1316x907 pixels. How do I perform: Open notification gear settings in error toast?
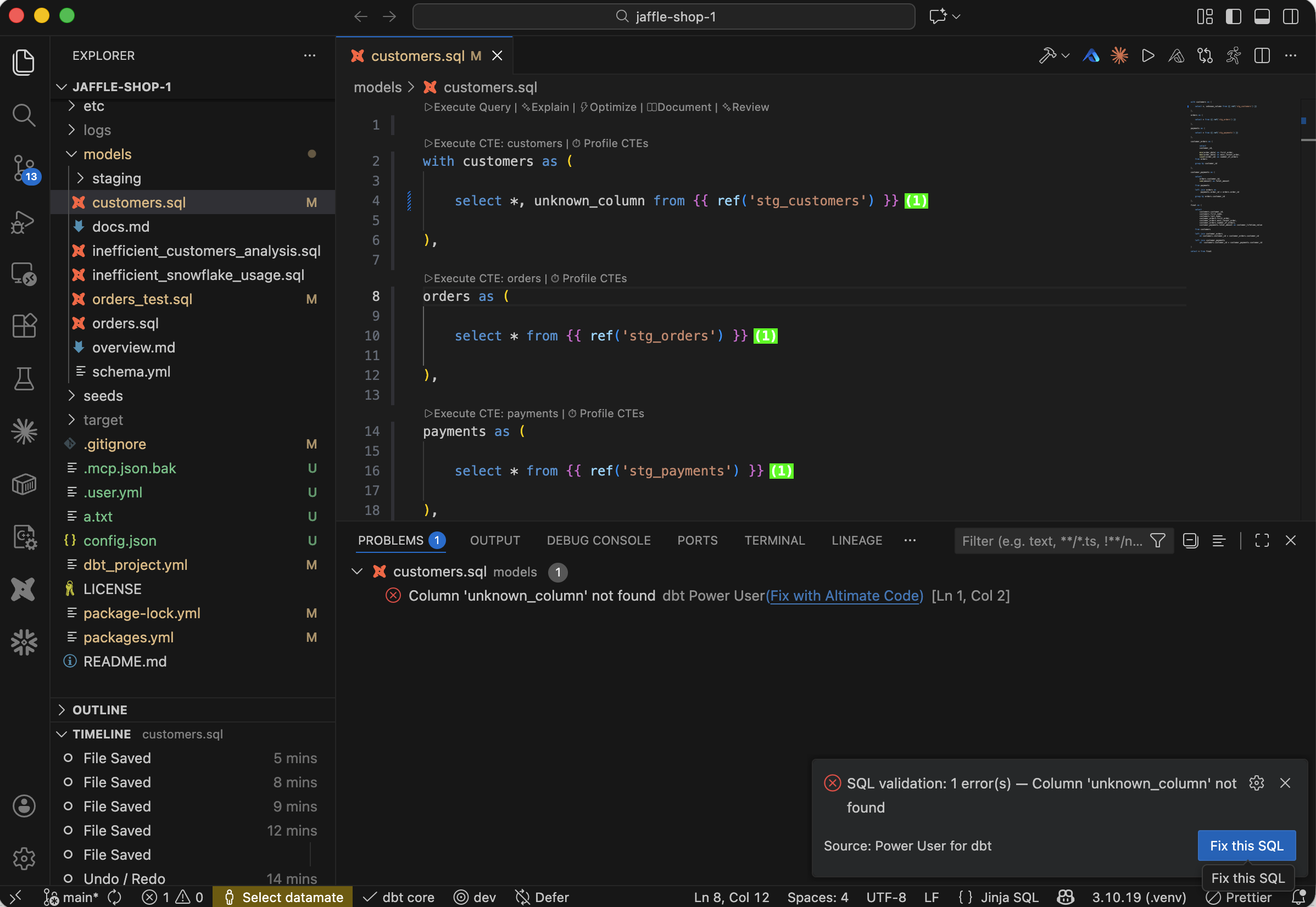coord(1256,782)
